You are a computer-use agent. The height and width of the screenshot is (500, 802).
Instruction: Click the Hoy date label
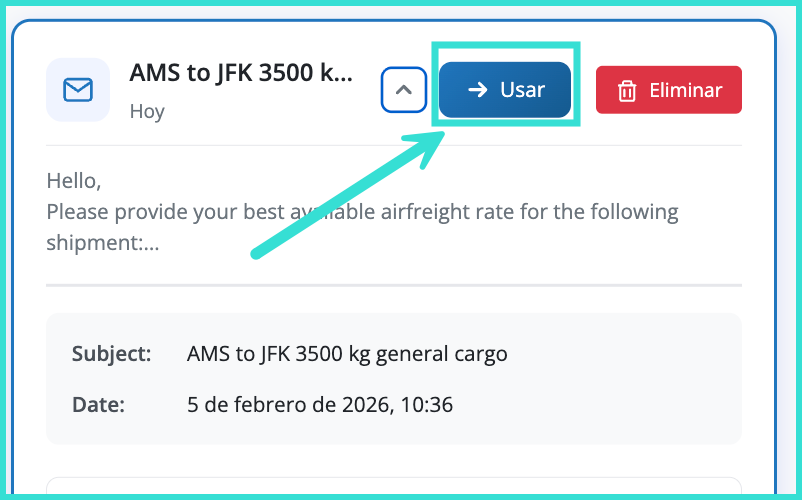click(x=147, y=111)
